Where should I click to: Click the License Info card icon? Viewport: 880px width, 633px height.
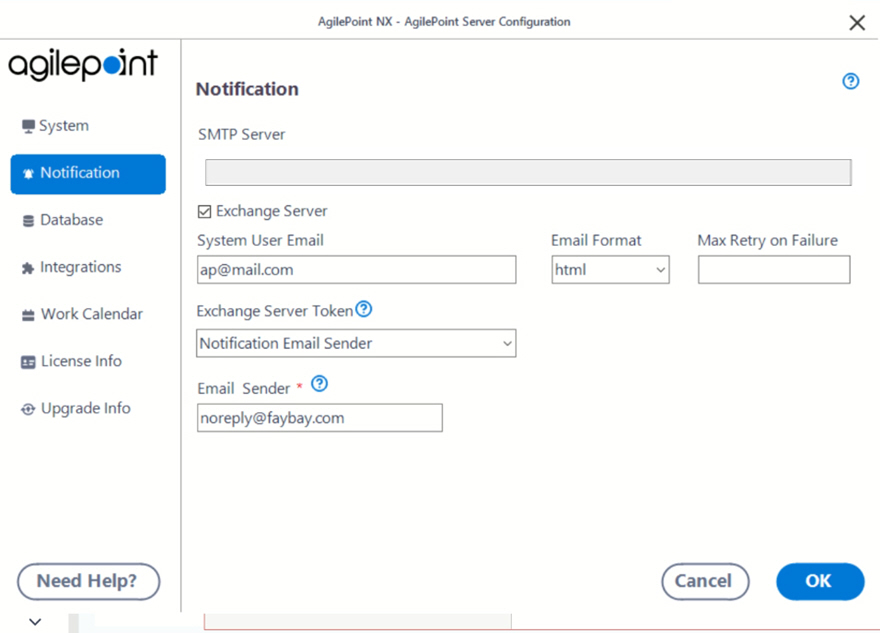pos(28,362)
